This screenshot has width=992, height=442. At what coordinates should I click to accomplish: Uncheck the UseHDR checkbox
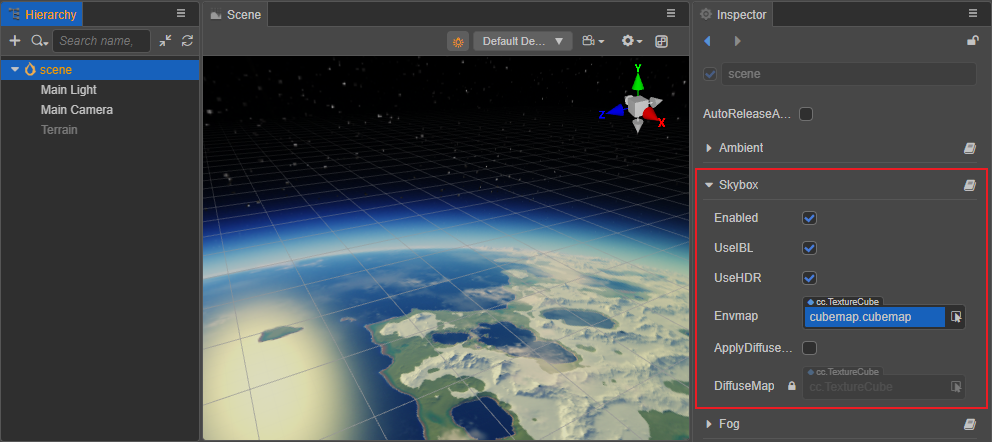pos(809,278)
